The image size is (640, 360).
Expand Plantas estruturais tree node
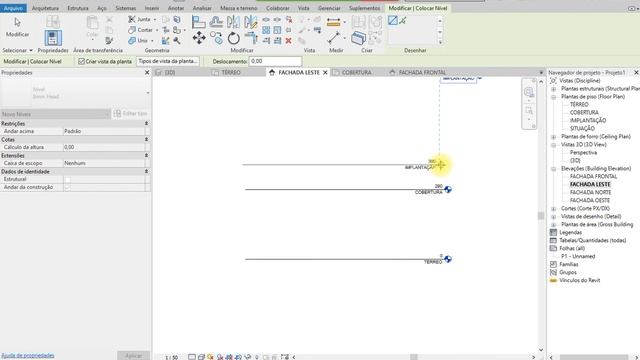[x=553, y=89]
